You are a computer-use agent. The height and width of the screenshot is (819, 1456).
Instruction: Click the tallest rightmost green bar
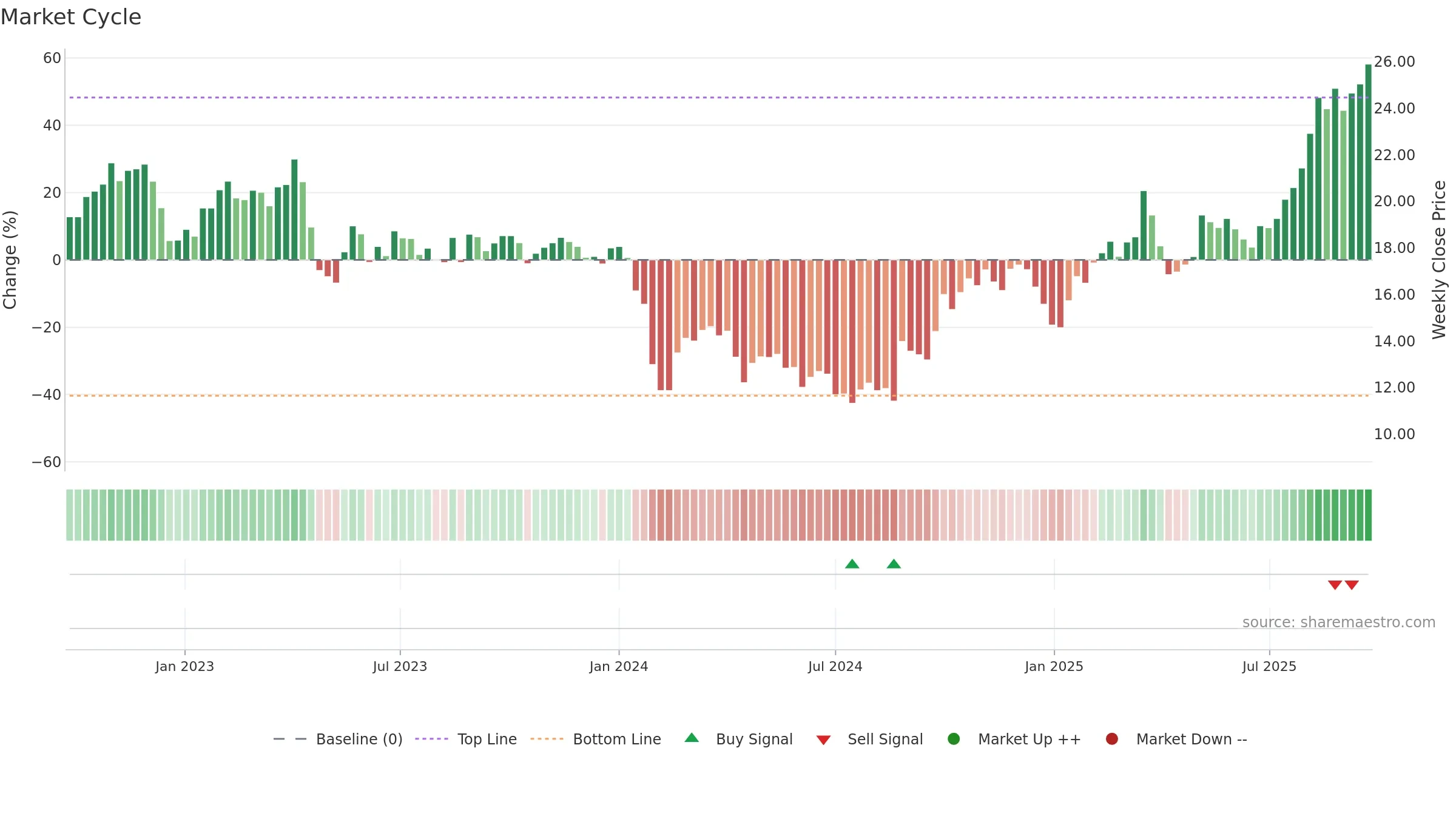click(1368, 162)
